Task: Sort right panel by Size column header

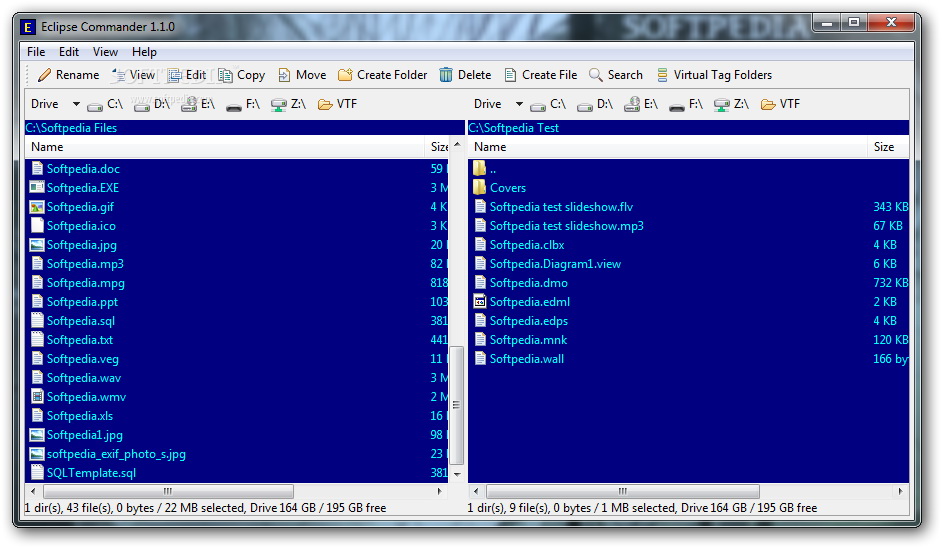Action: click(884, 147)
